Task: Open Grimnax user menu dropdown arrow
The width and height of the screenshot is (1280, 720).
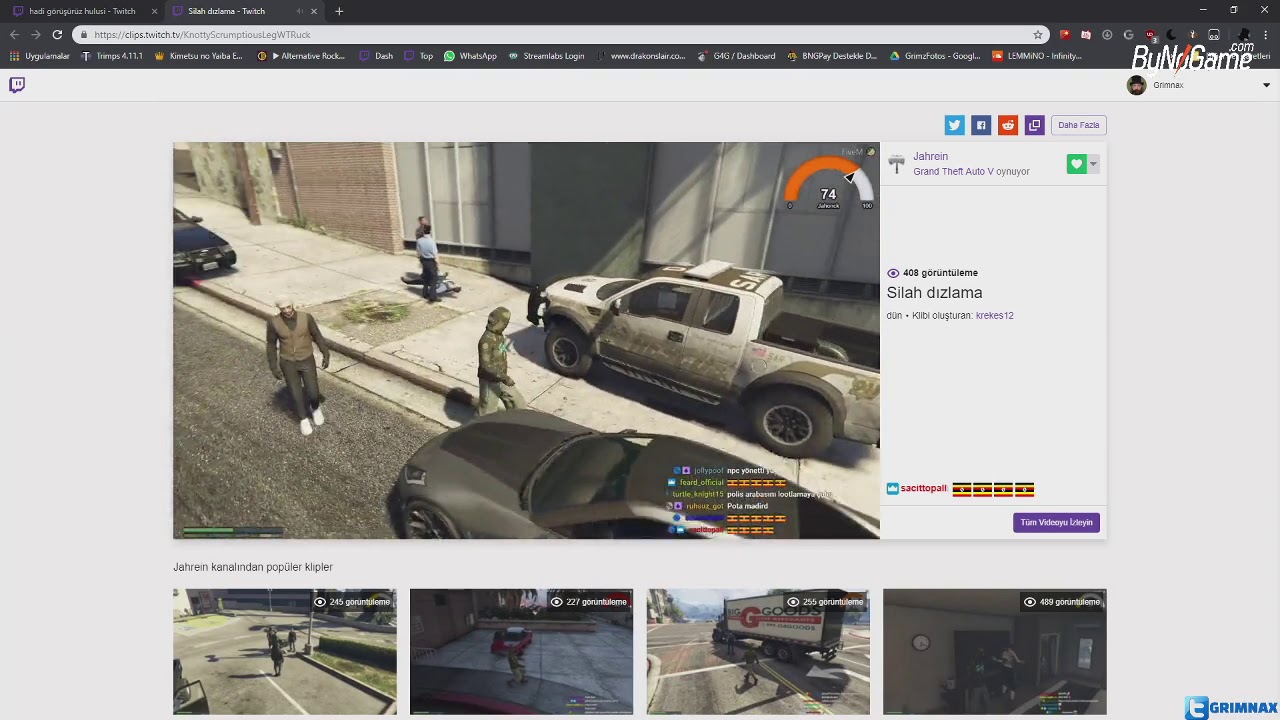Action: click(x=1266, y=85)
